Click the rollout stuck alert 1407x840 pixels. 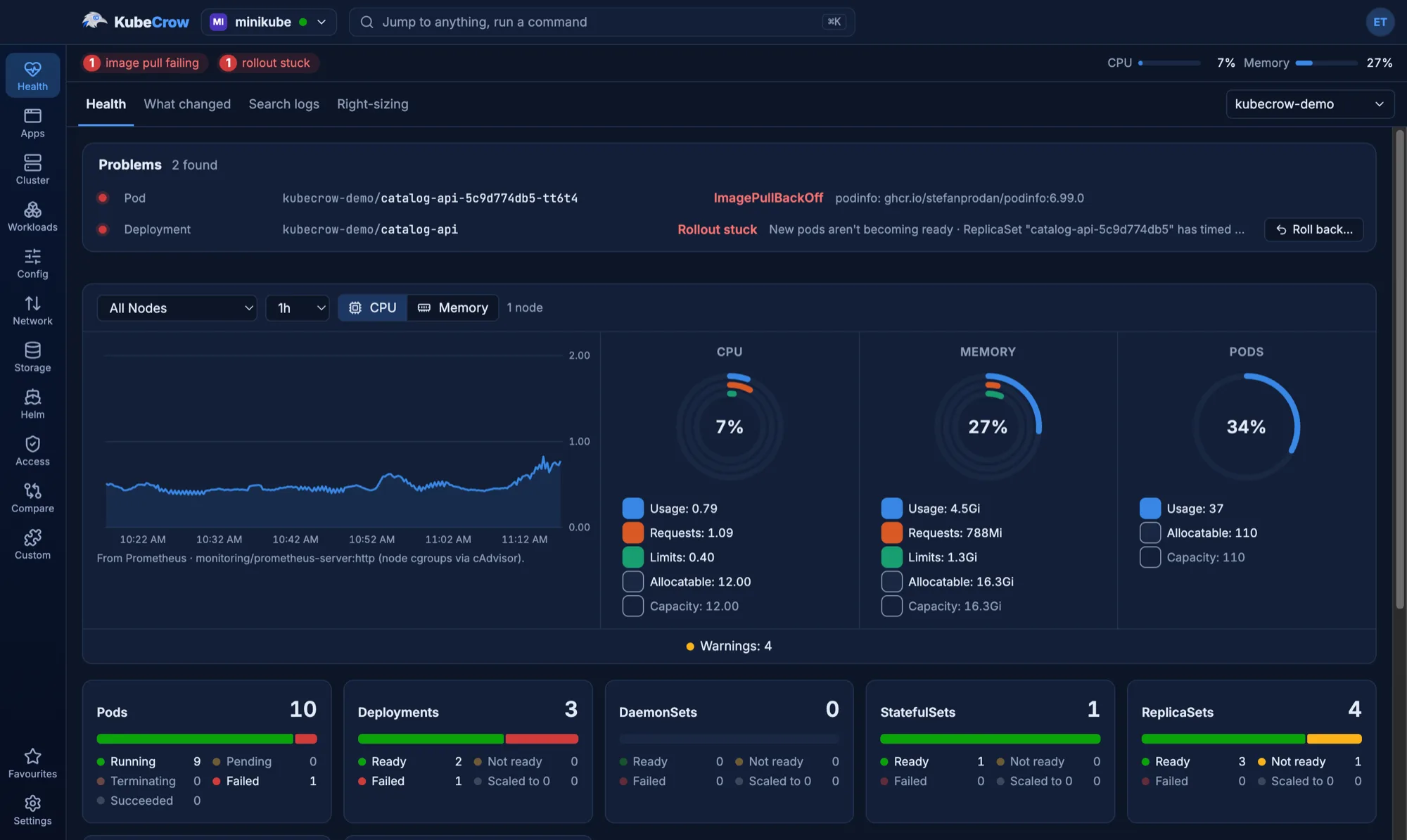coord(268,63)
